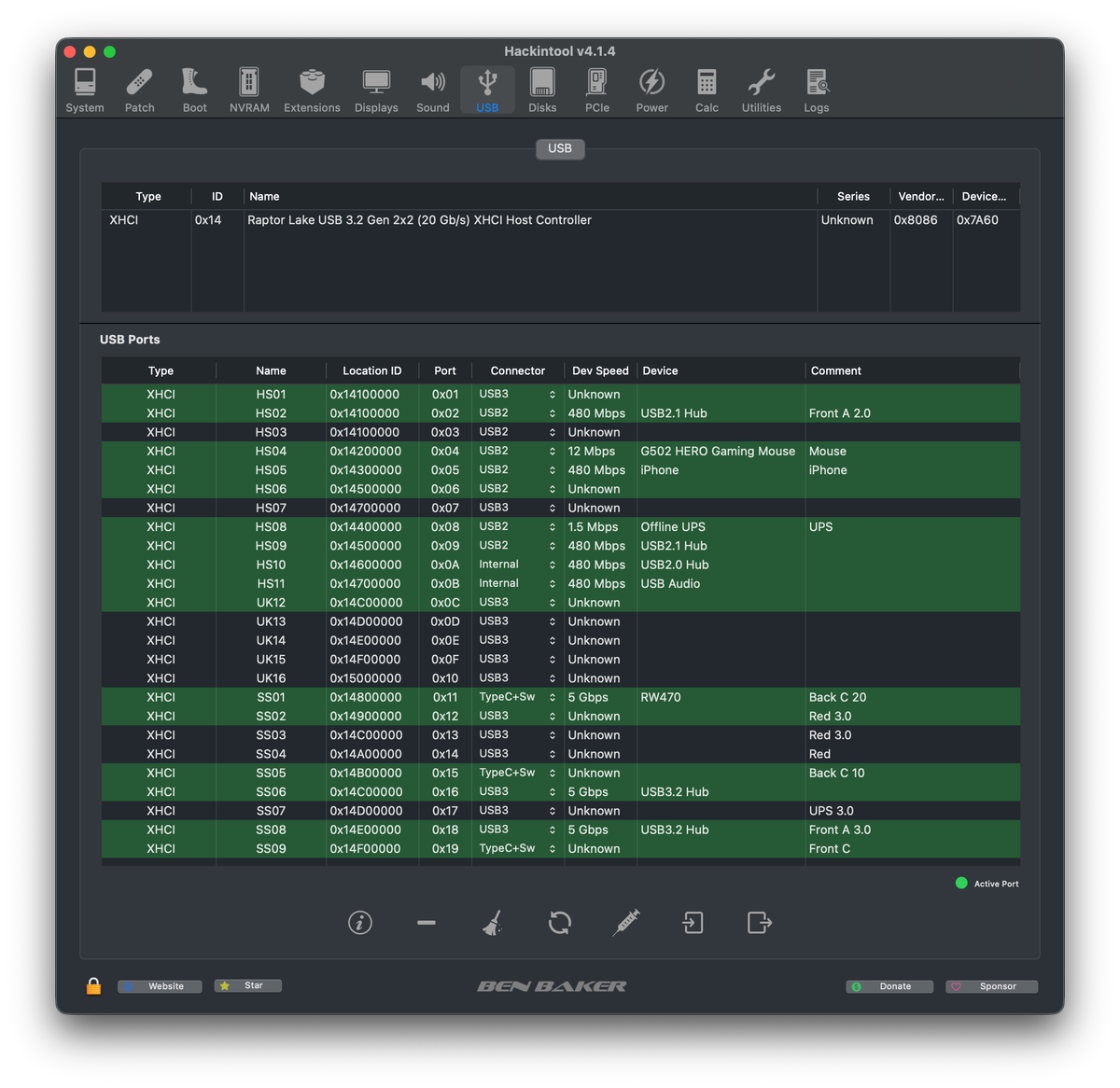The height and width of the screenshot is (1088, 1120).
Task: Open the Patch toolbar section
Action: pyautogui.click(x=140, y=91)
